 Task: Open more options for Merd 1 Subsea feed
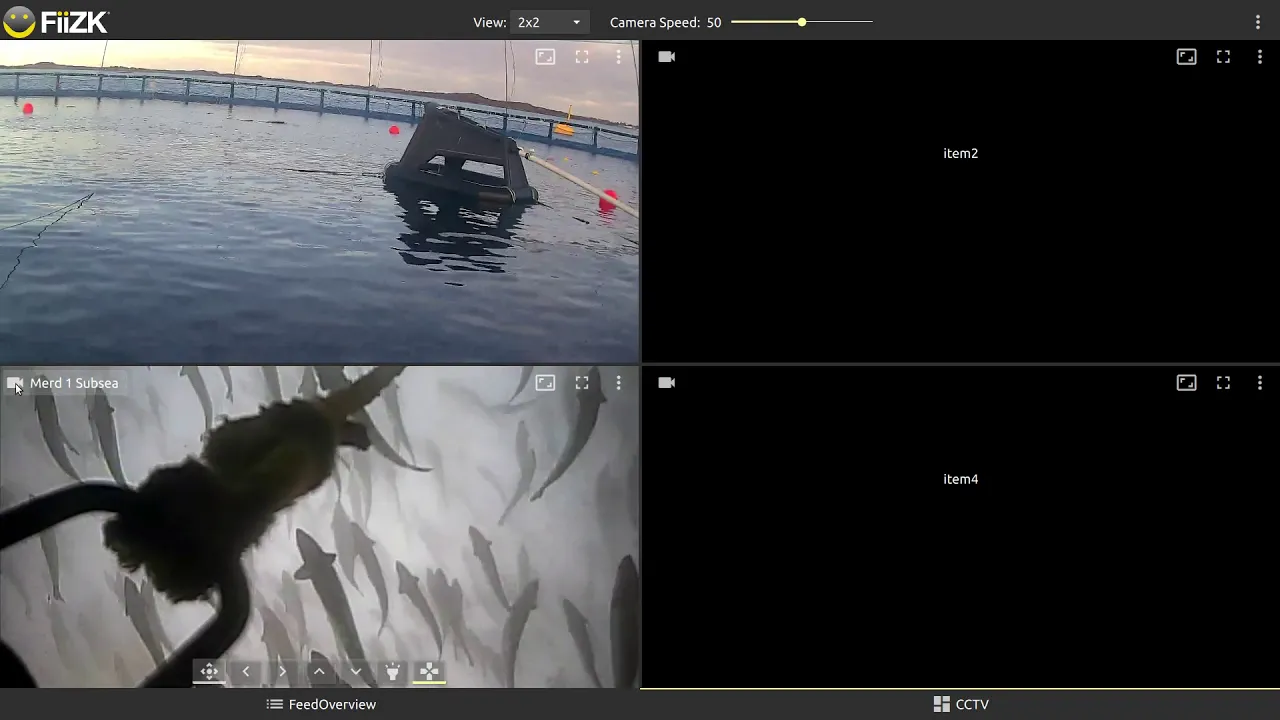pyautogui.click(x=619, y=383)
